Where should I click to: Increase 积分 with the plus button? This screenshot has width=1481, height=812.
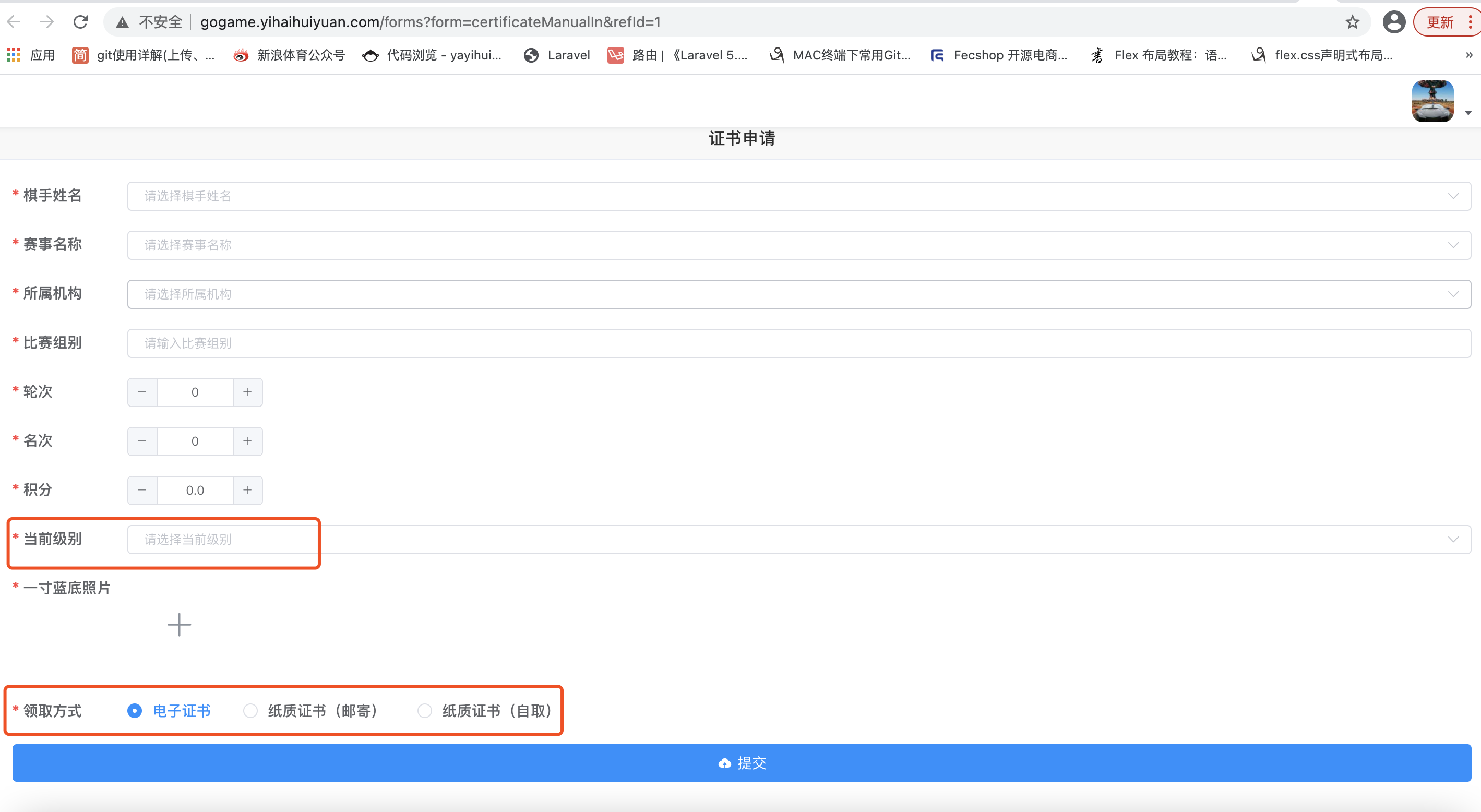coord(247,490)
